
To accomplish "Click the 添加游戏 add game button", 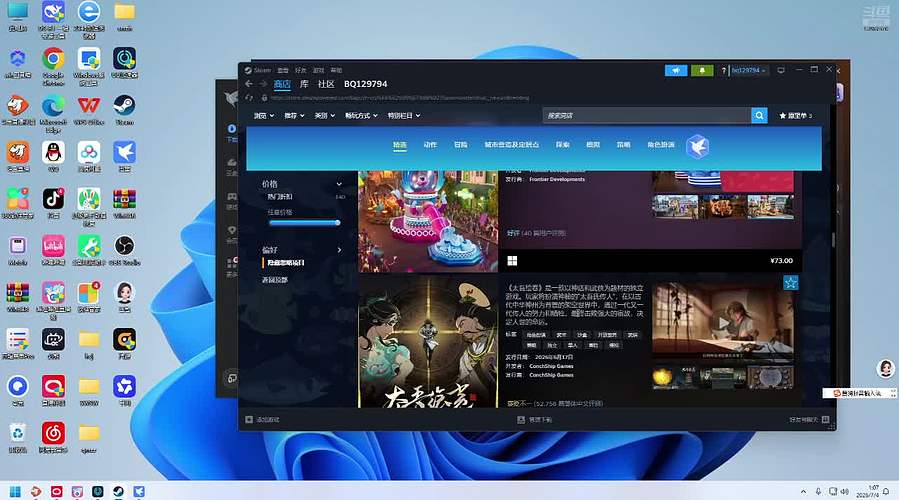I will tap(263, 420).
